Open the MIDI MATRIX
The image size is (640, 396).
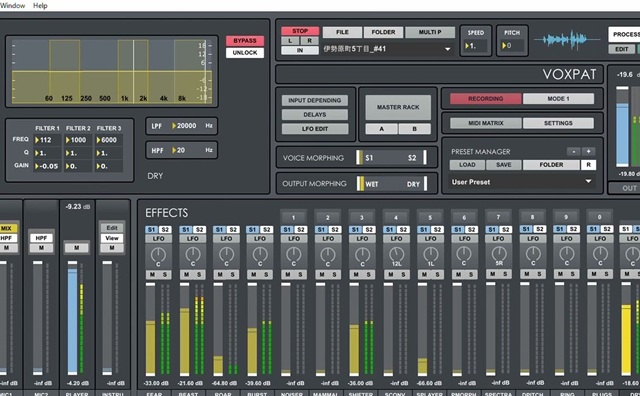pyautogui.click(x=486, y=123)
